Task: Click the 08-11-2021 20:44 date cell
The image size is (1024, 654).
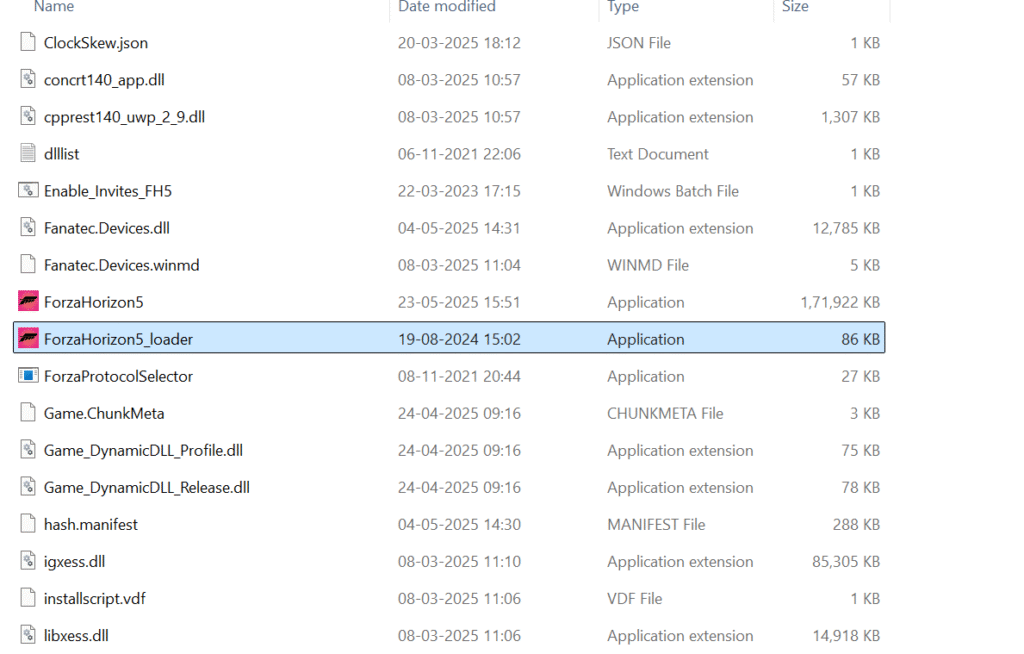Action: point(459,377)
